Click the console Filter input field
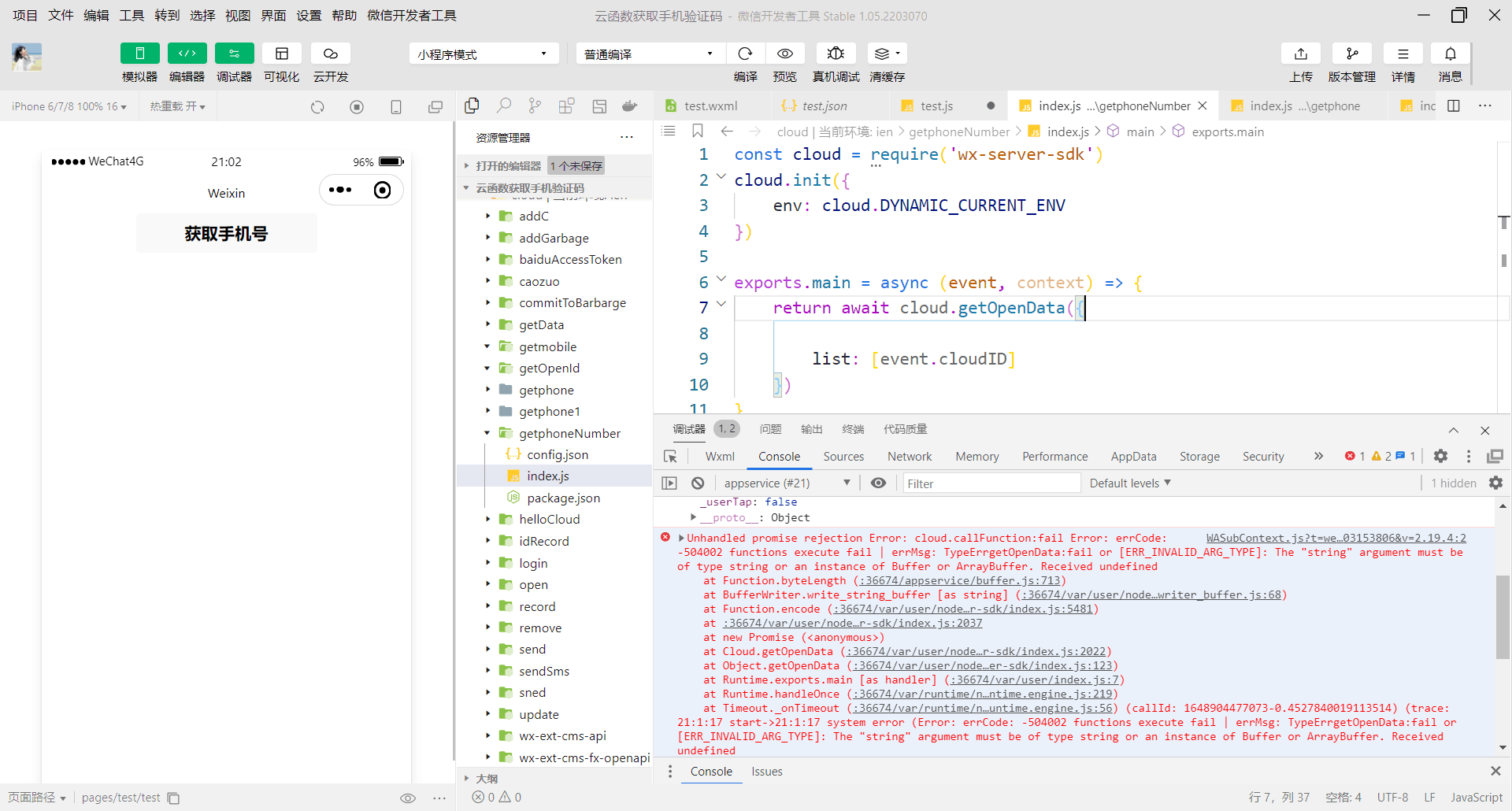The height and width of the screenshot is (811, 1512). [x=991, y=483]
